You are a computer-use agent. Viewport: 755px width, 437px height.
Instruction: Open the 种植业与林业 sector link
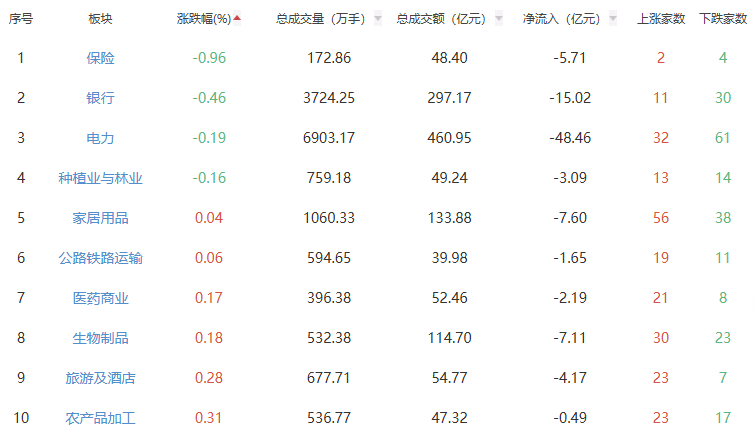tap(100, 178)
